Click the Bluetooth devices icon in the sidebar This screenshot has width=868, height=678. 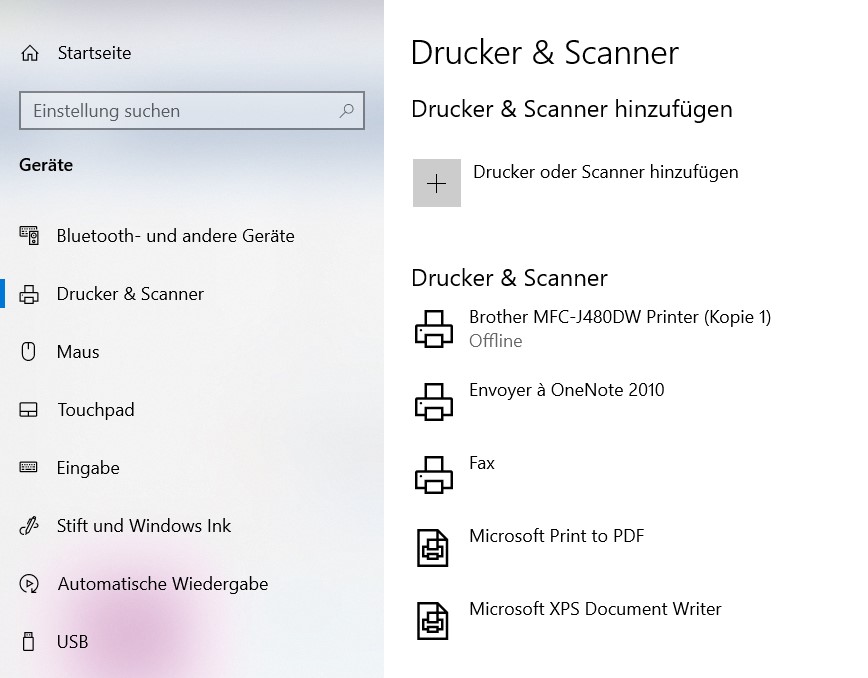pyautogui.click(x=30, y=236)
